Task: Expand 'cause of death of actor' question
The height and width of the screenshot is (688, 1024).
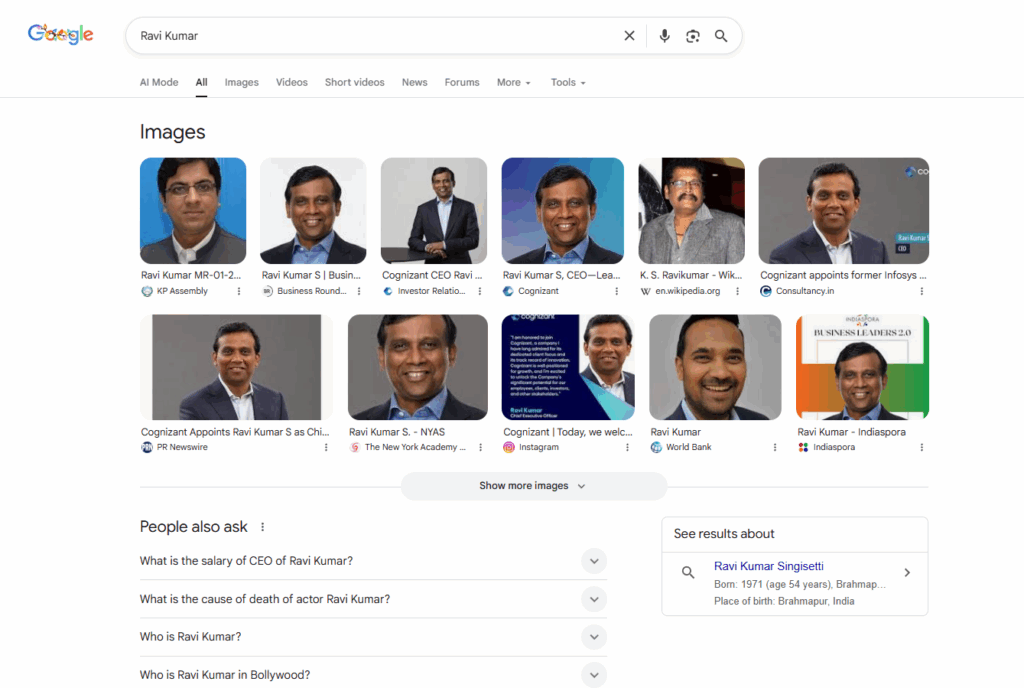Action: (594, 599)
